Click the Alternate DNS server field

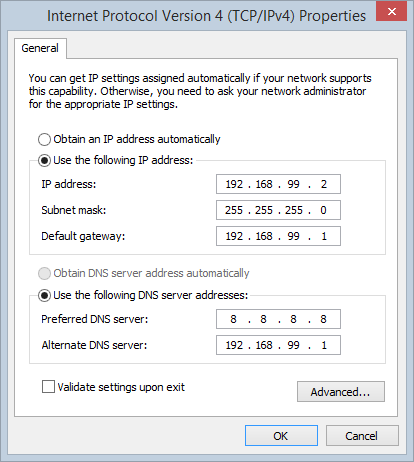point(278,345)
